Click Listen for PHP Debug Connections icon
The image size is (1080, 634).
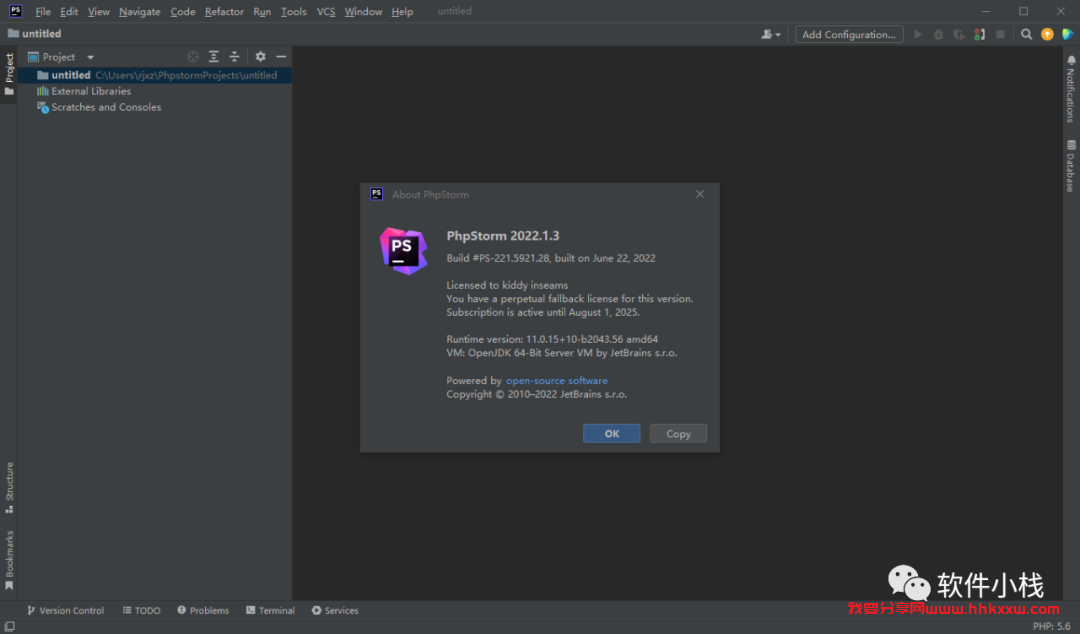pyautogui.click(x=979, y=34)
